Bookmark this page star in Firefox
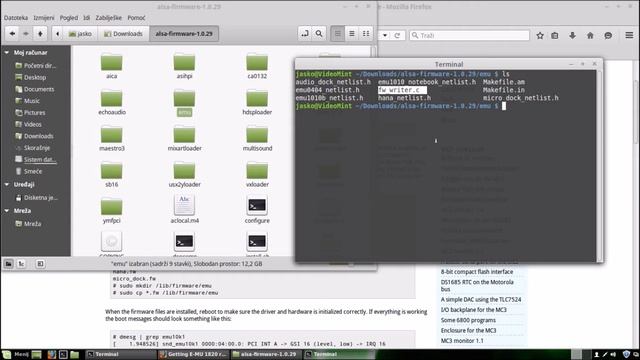This screenshot has height=360, width=640. tap(540, 36)
